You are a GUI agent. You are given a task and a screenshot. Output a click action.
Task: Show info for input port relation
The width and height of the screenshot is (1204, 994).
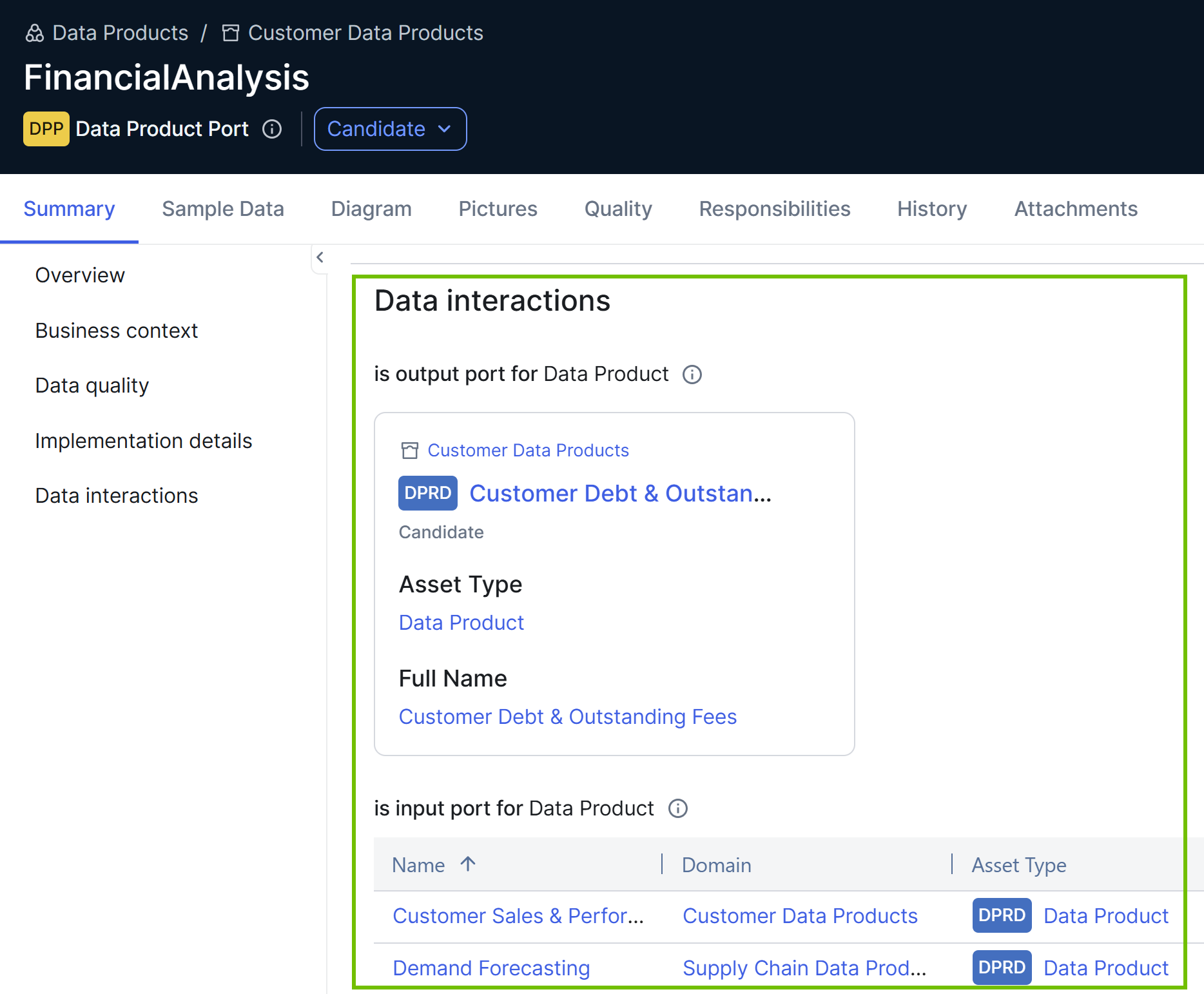click(x=678, y=808)
